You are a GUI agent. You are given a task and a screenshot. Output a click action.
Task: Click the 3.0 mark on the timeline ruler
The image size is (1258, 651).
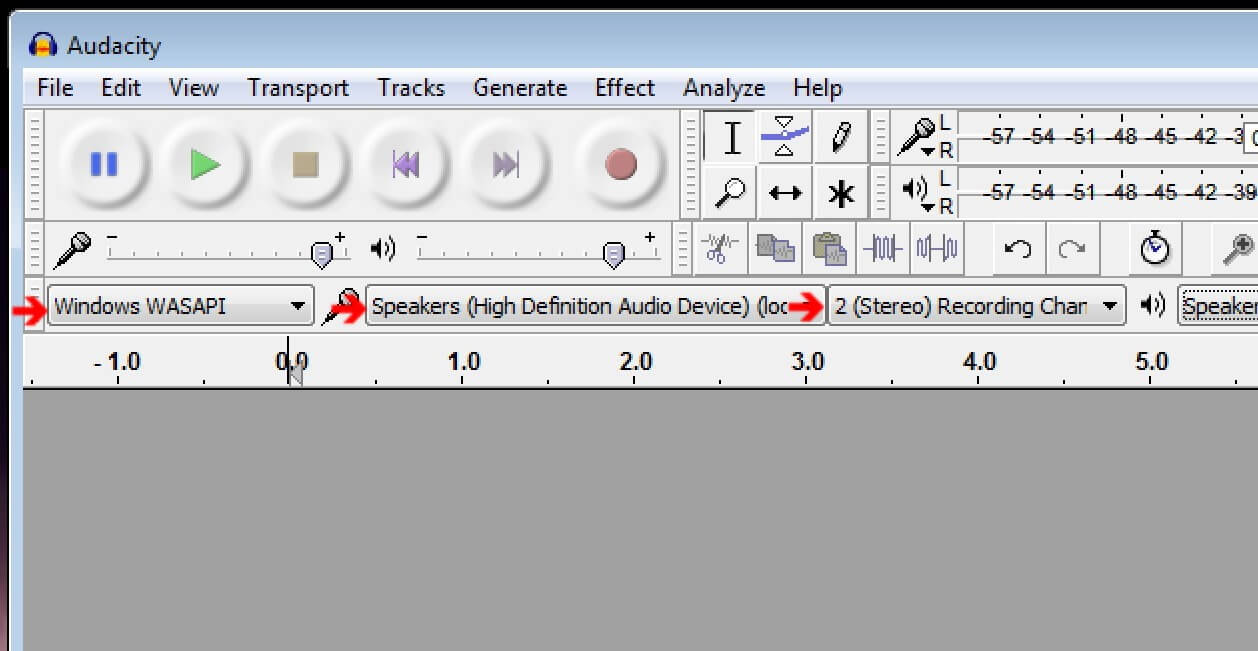(x=808, y=361)
